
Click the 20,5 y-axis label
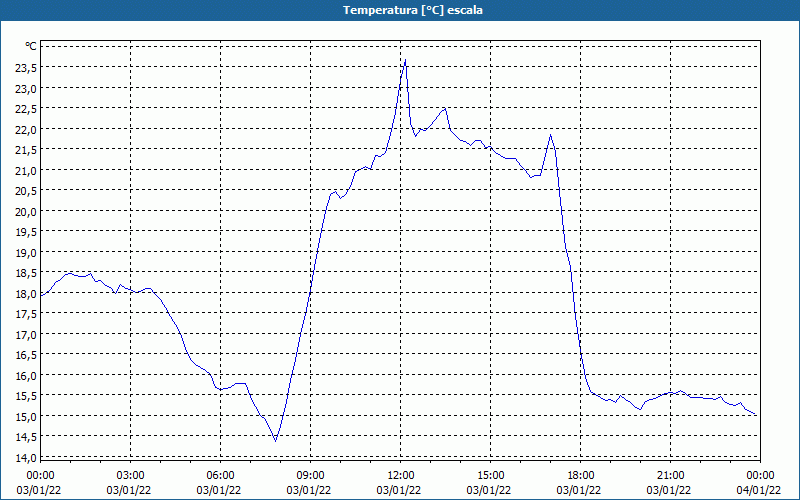tap(27, 191)
